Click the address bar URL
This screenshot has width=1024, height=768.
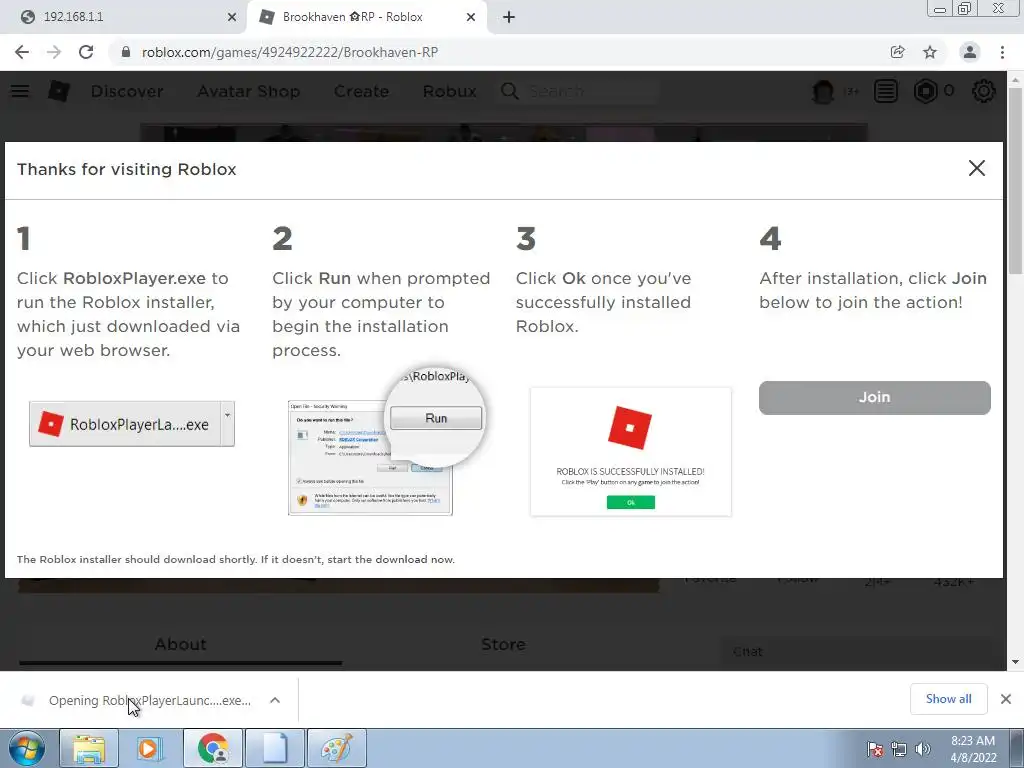[x=290, y=52]
